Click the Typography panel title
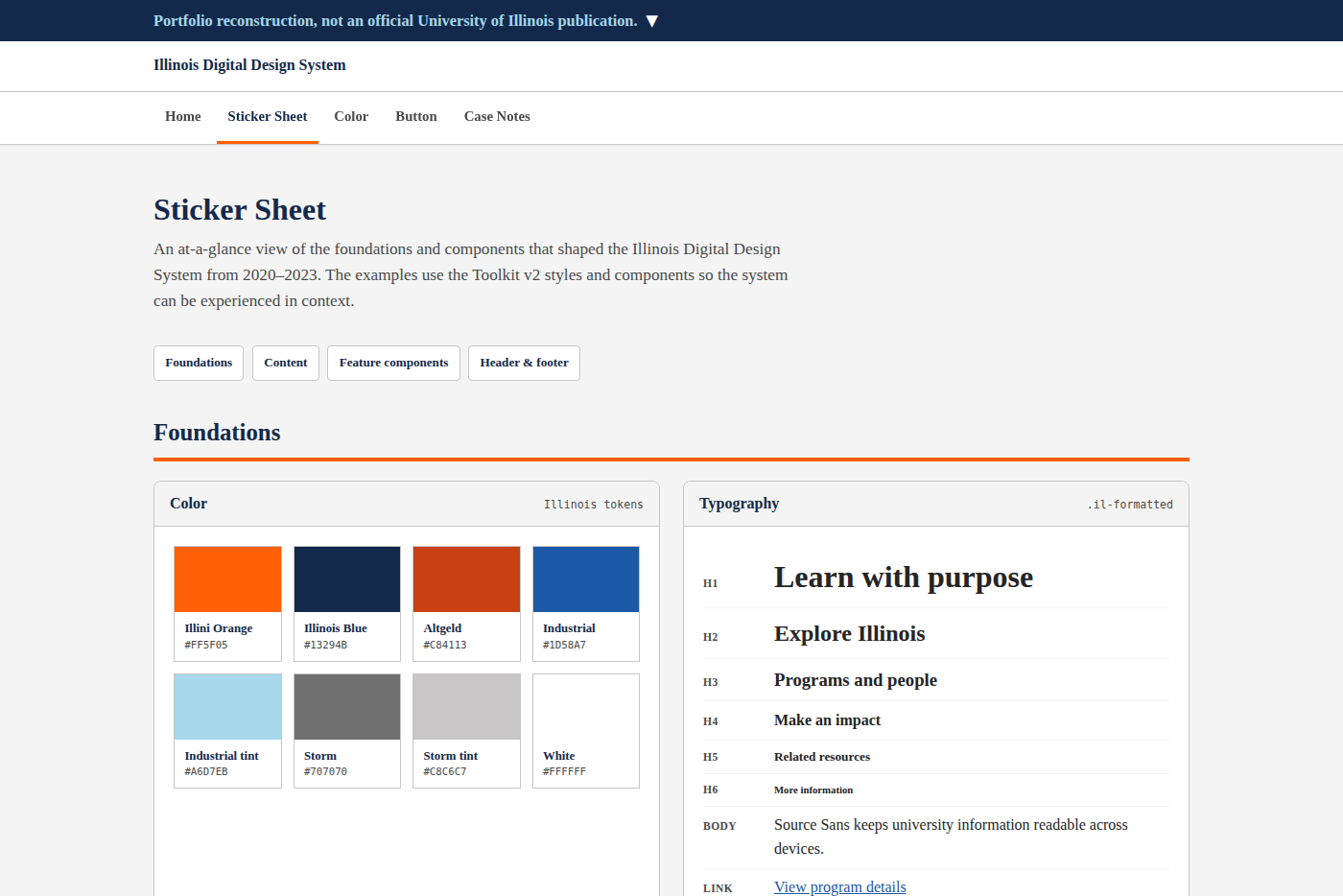Screen dimensions: 1343x896 (x=740, y=504)
